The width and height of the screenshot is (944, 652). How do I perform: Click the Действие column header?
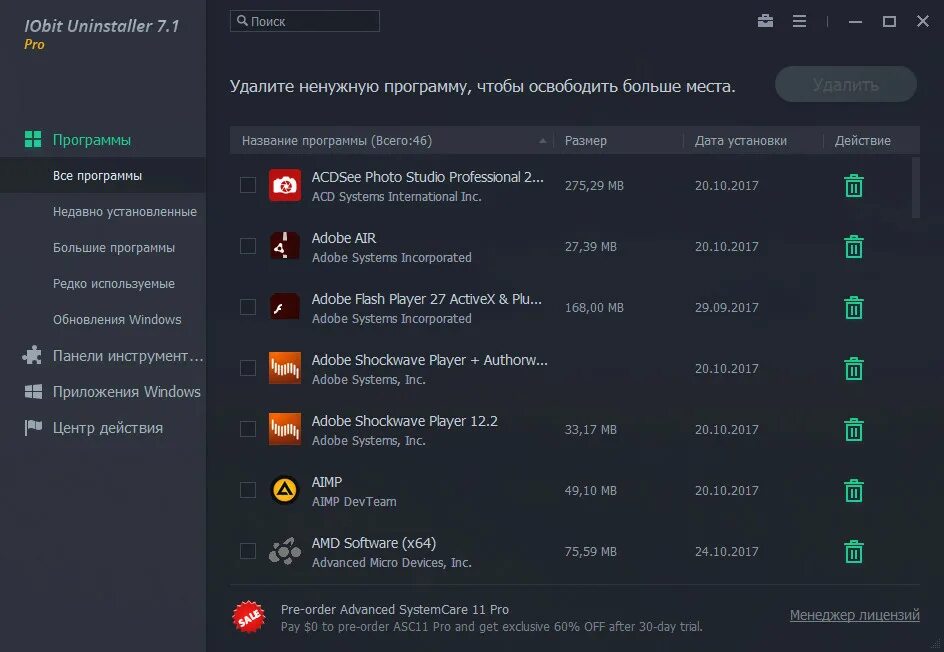(x=862, y=141)
